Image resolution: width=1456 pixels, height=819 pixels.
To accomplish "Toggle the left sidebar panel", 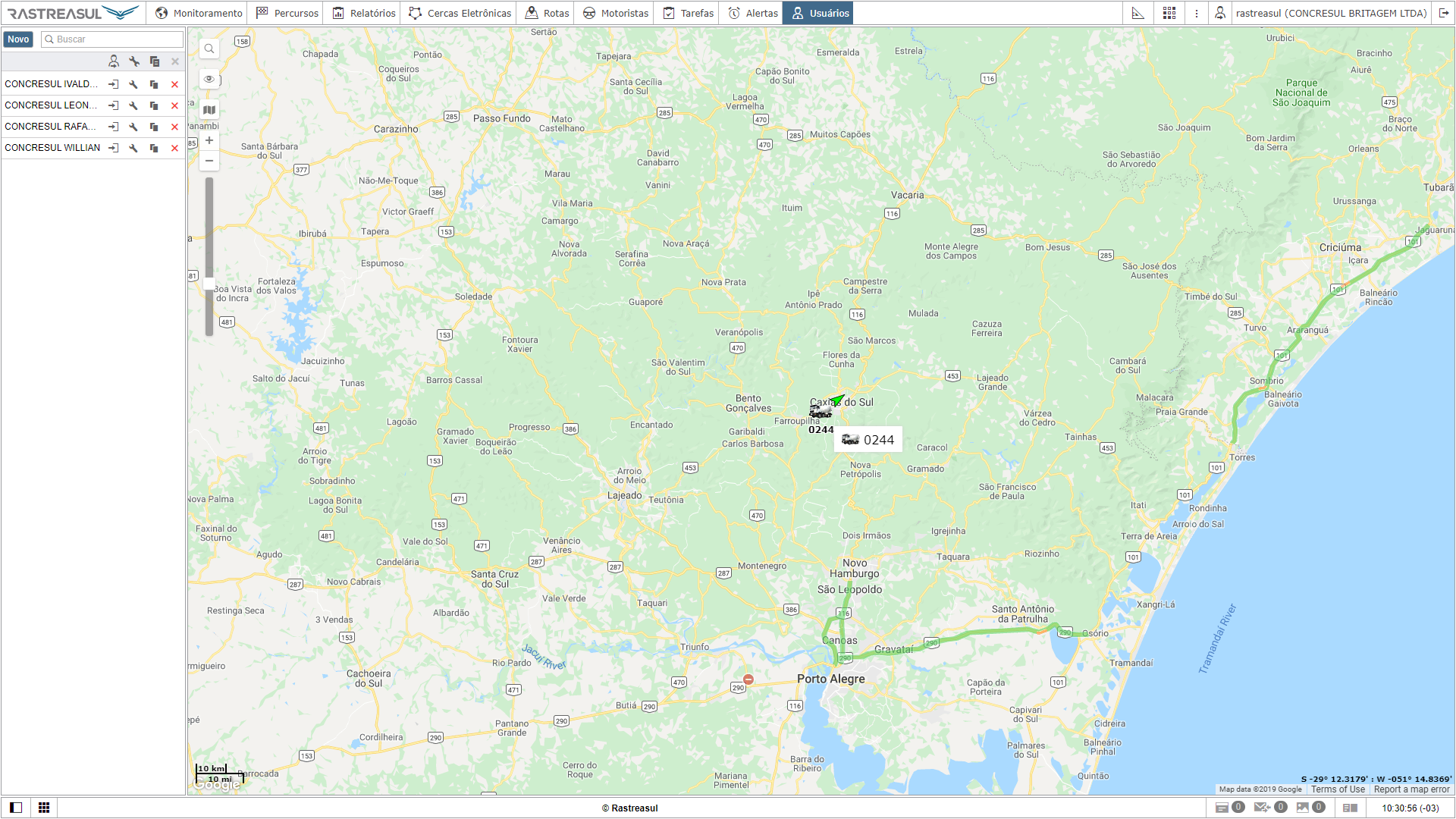I will (16, 808).
